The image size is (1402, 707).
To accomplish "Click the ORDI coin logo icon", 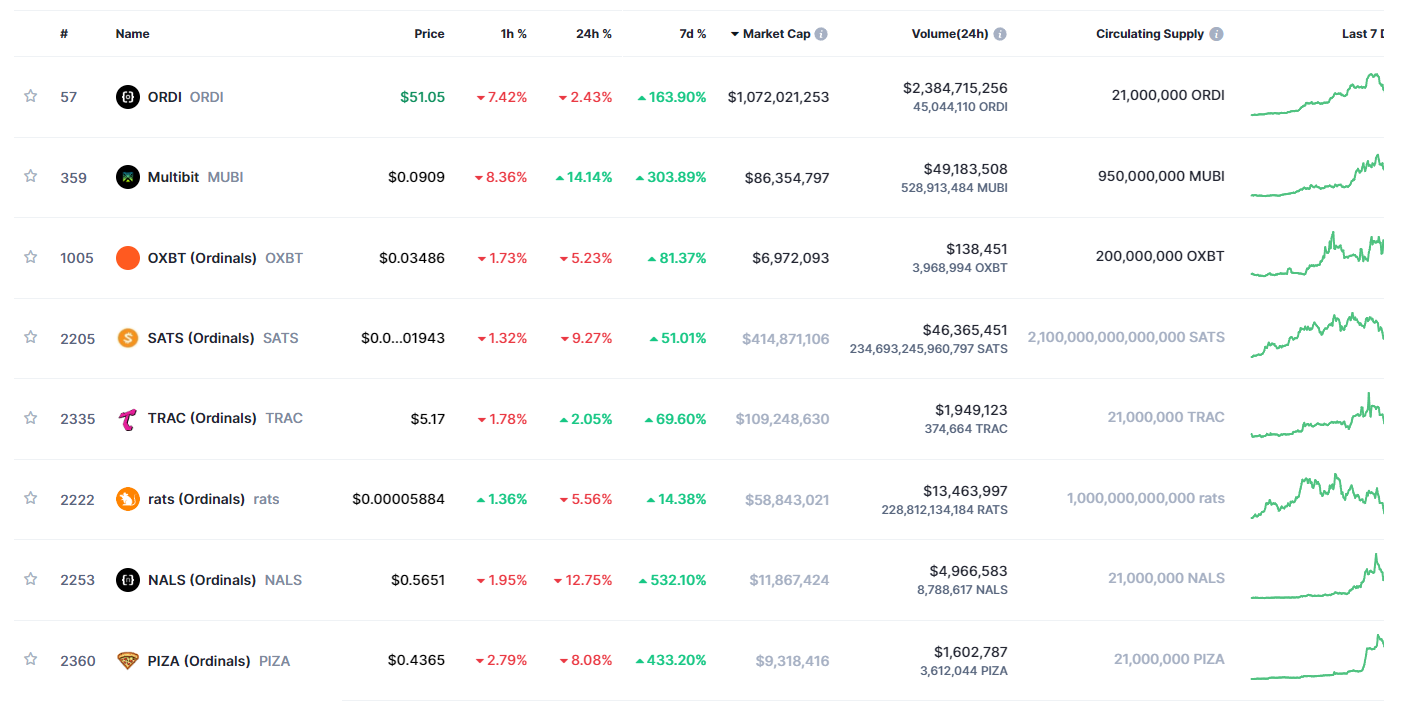I will coord(128,97).
